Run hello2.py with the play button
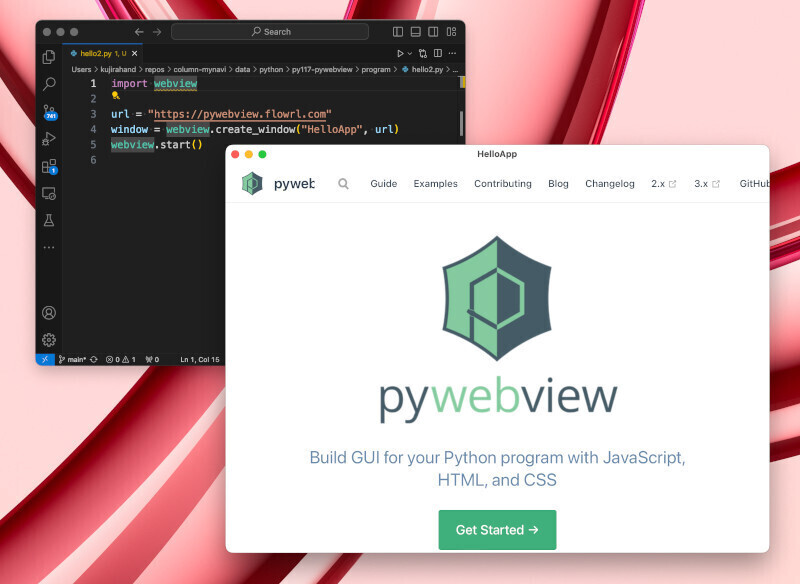 pyautogui.click(x=401, y=53)
